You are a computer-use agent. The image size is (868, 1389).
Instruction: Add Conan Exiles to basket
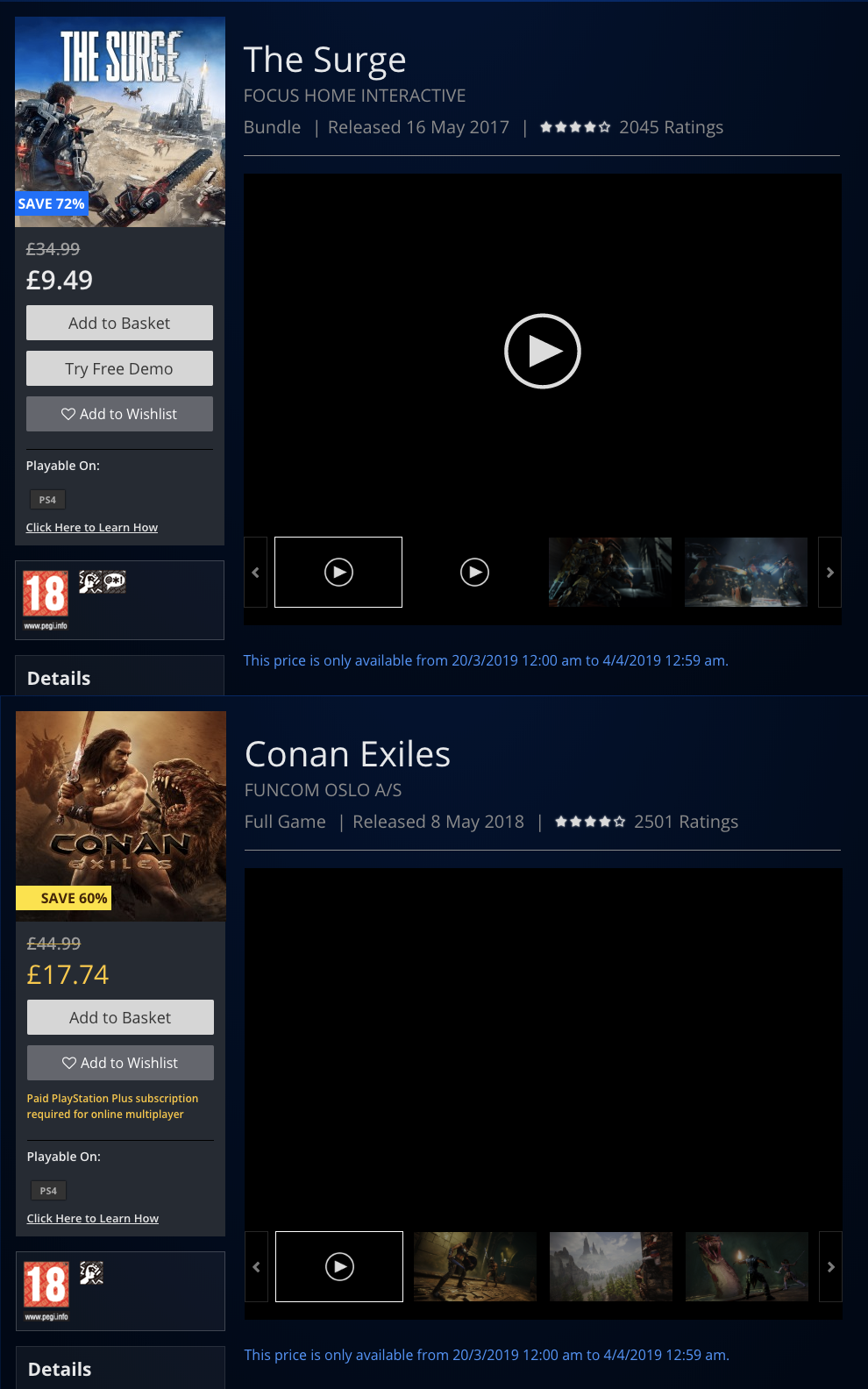pos(120,1017)
